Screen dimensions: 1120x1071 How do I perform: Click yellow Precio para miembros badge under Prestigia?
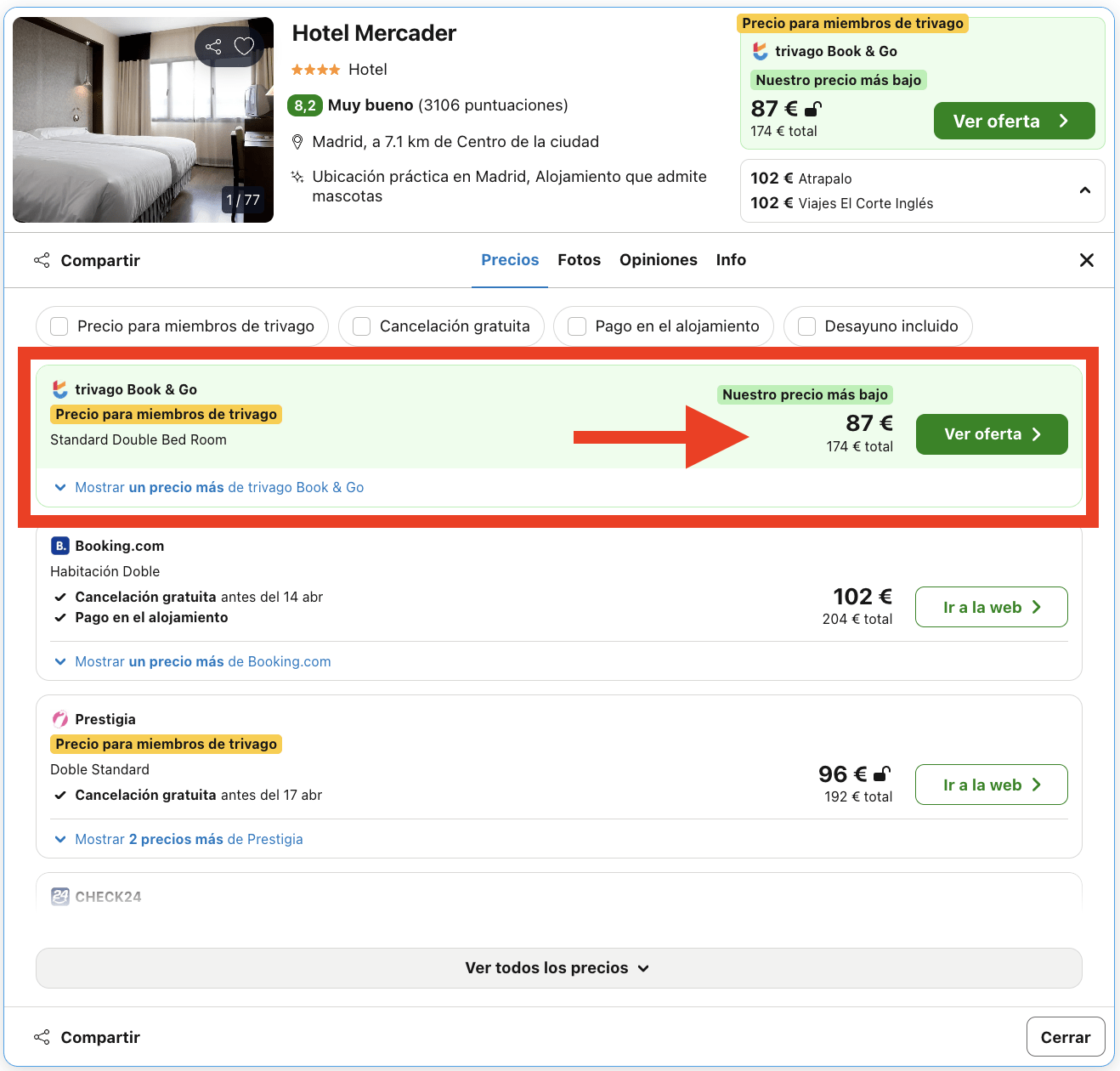pos(167,744)
